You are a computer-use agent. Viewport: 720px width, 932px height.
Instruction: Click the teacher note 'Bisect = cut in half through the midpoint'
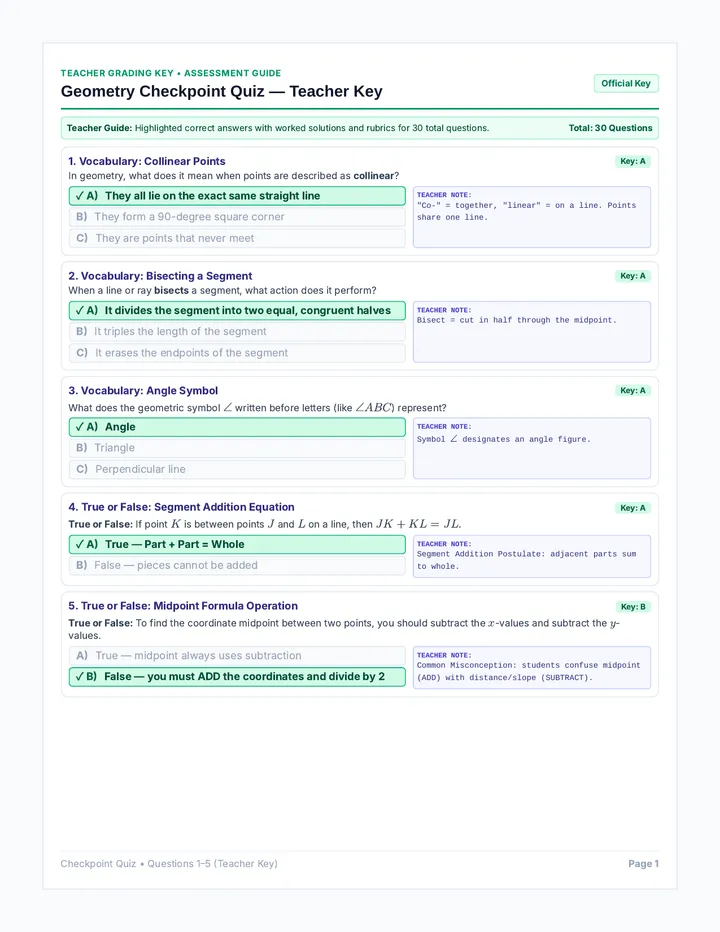(532, 332)
